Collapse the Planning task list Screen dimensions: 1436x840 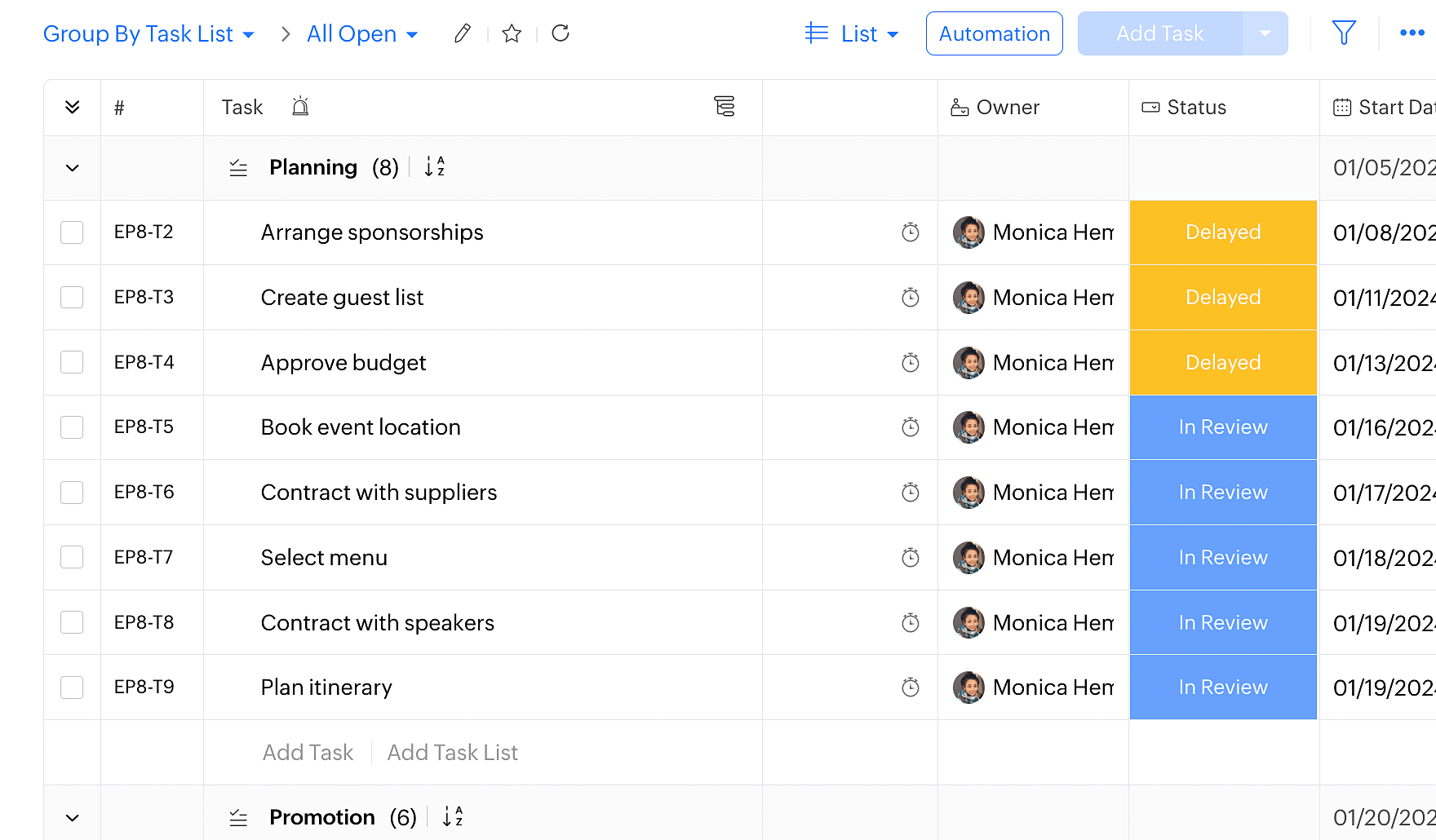click(x=73, y=168)
